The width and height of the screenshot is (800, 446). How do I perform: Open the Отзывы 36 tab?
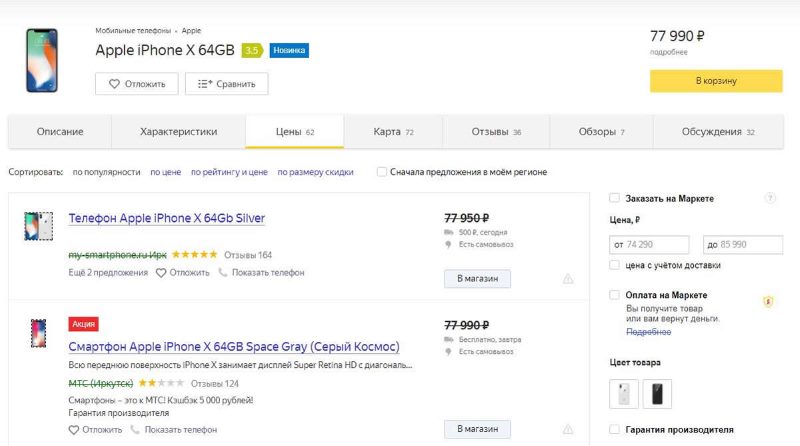point(496,132)
